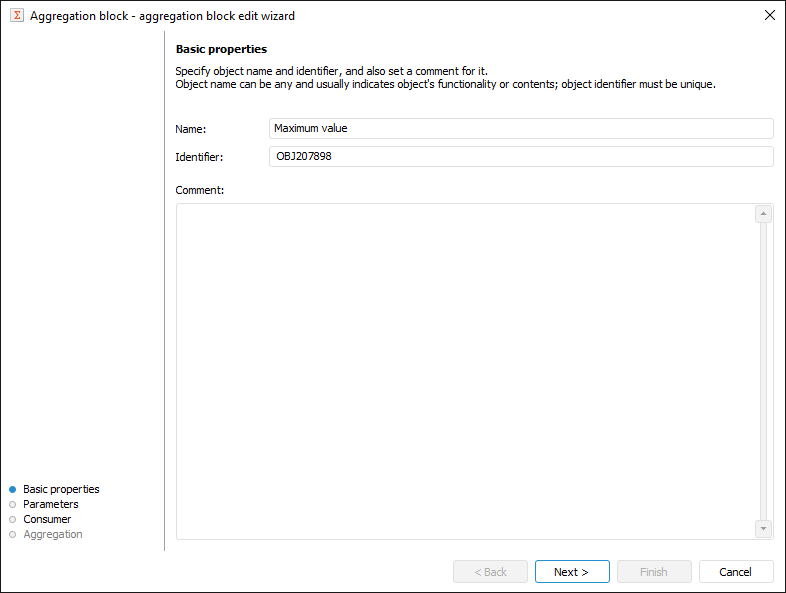The height and width of the screenshot is (593, 786).
Task: Proceed with the Next button
Action: pyautogui.click(x=572, y=572)
